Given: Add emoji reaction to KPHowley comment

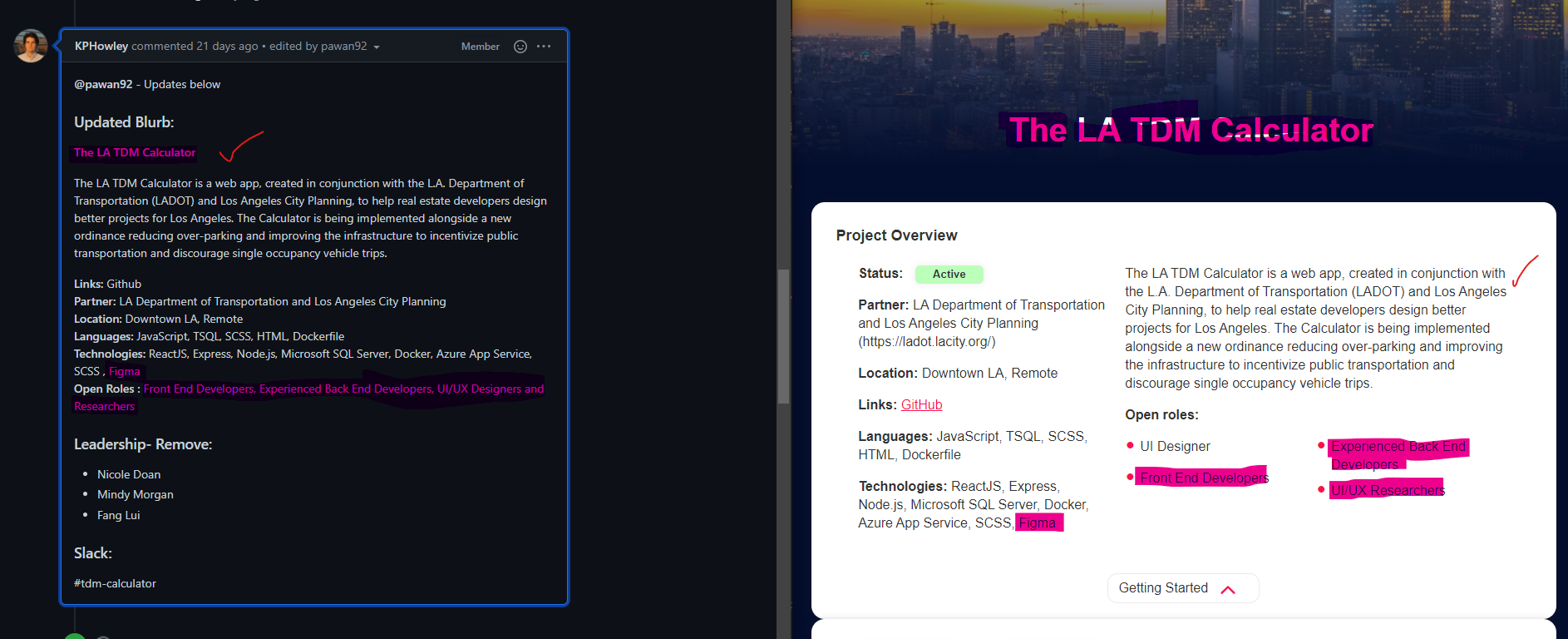Looking at the screenshot, I should pyautogui.click(x=520, y=47).
